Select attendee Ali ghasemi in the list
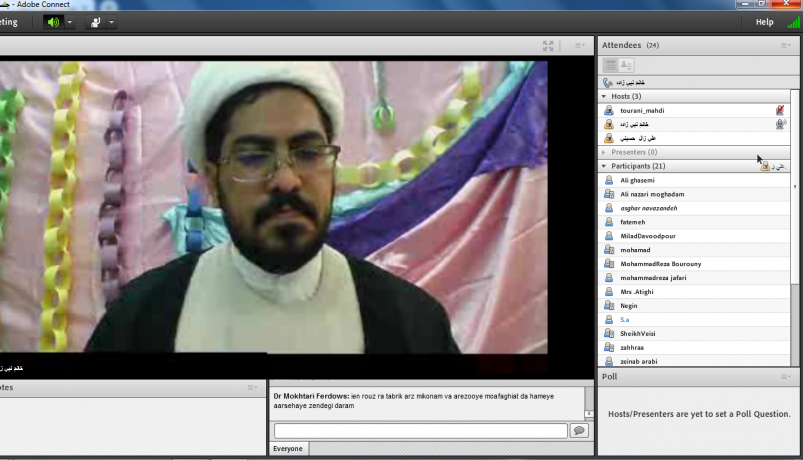 (x=637, y=180)
